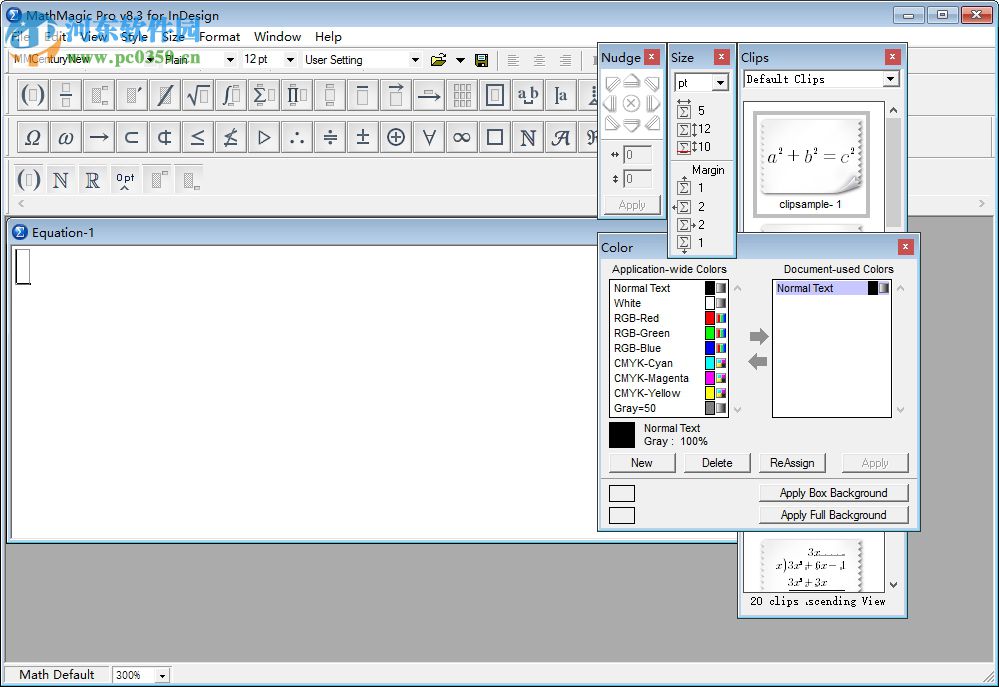
Task: Click the fraction template icon
Action: 64,95
